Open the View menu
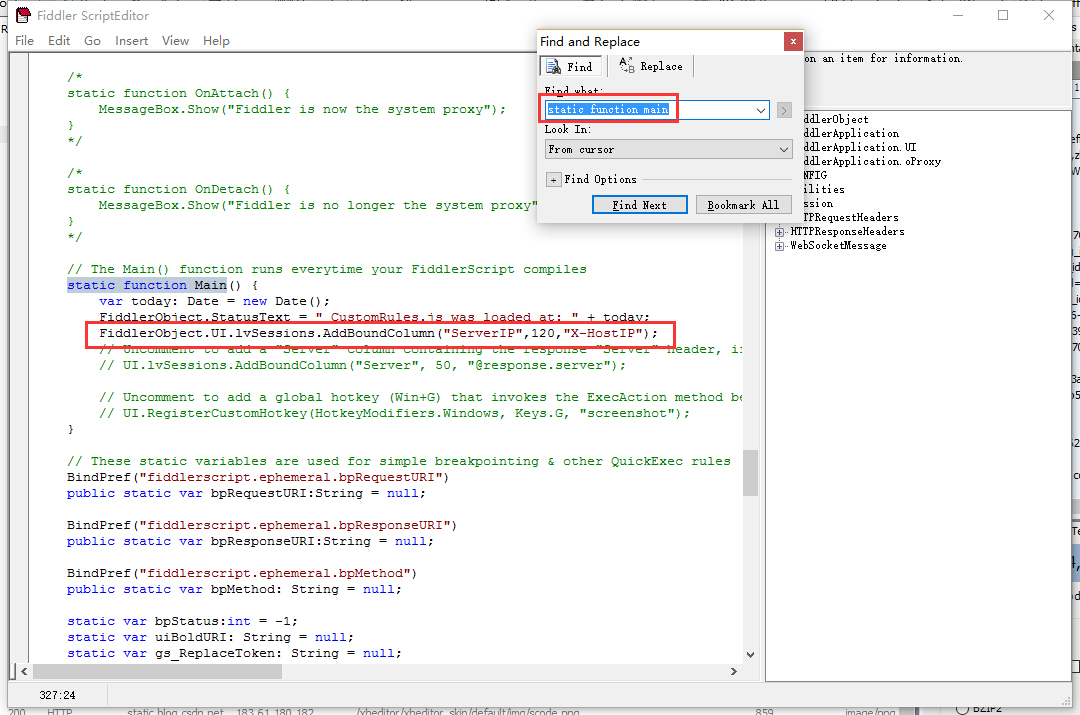The image size is (1080, 715). (175, 41)
